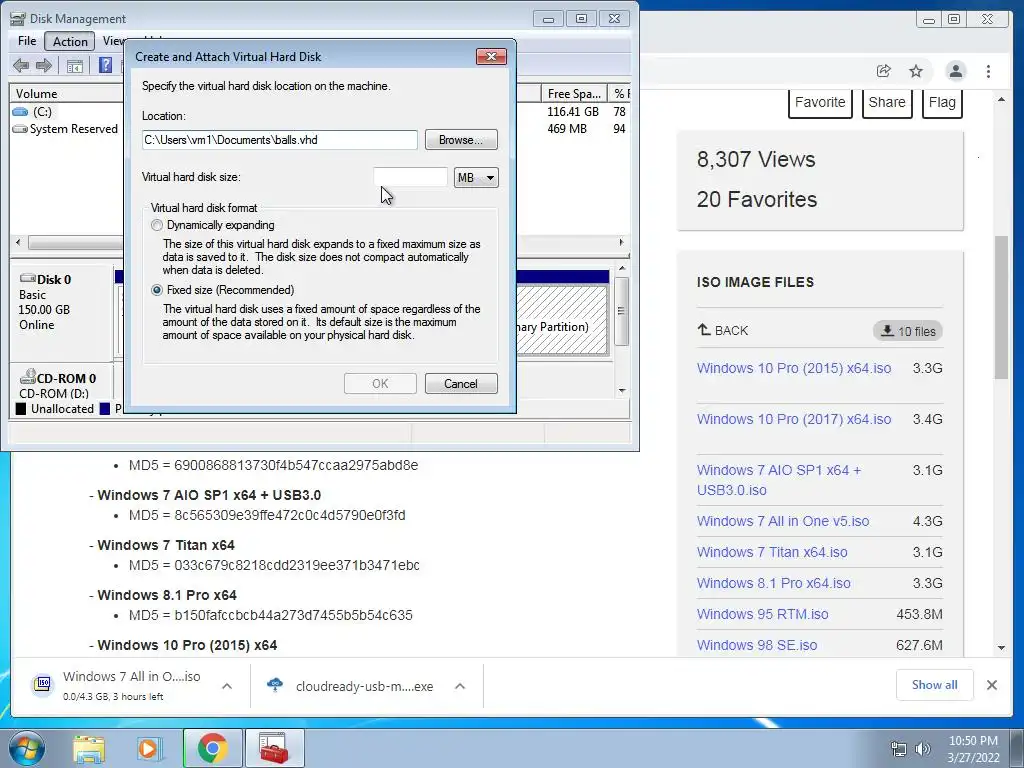Open the Chrome profile avatar icon

[955, 71]
